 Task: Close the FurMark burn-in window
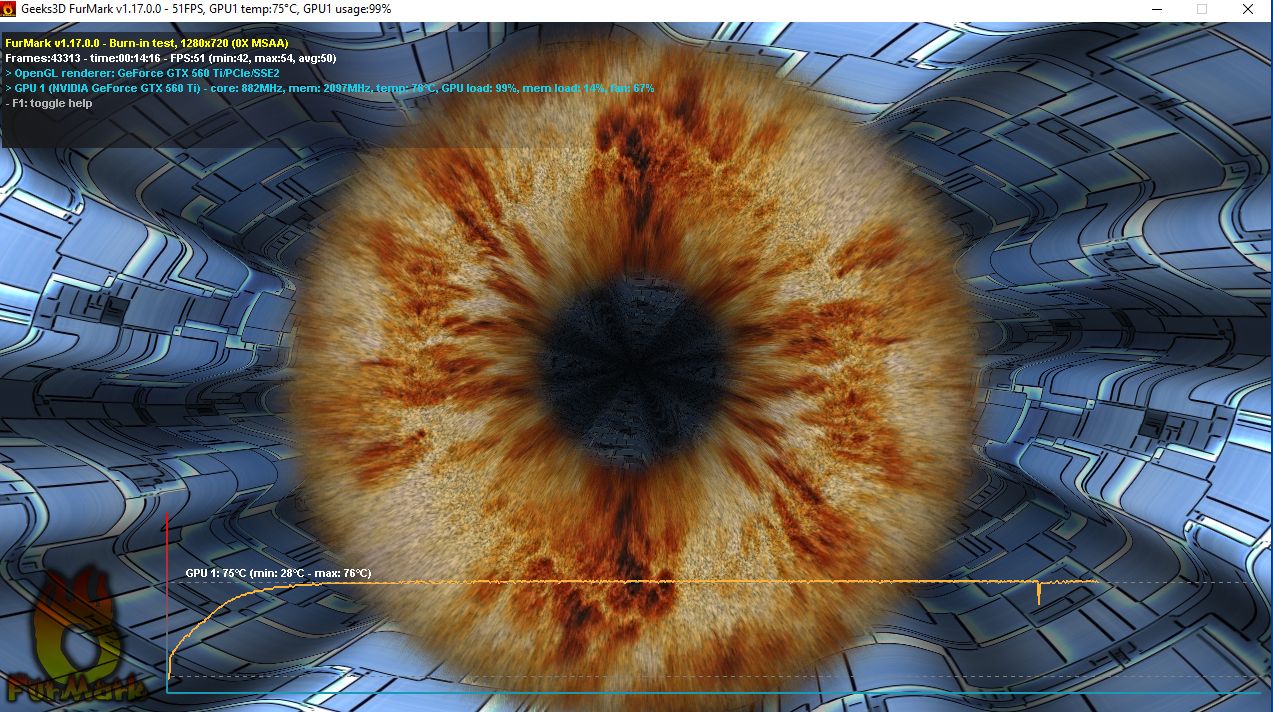point(1246,9)
